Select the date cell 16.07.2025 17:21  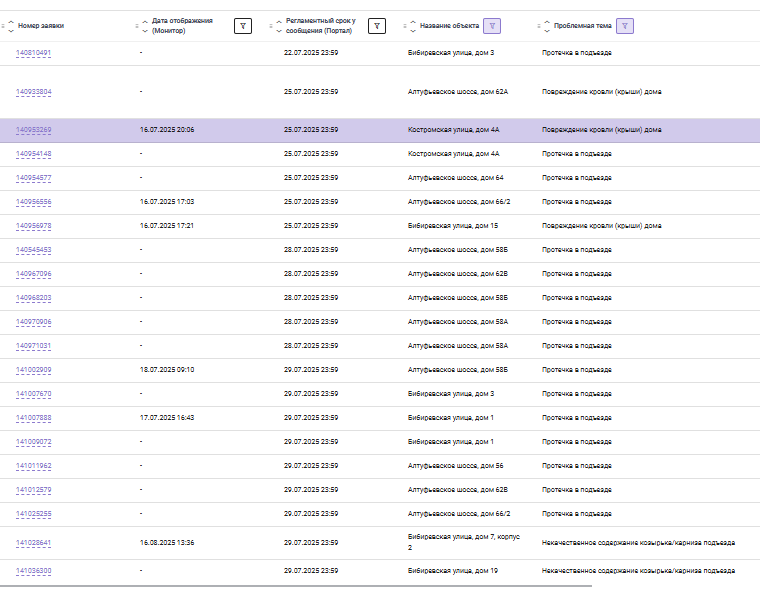pos(167,226)
